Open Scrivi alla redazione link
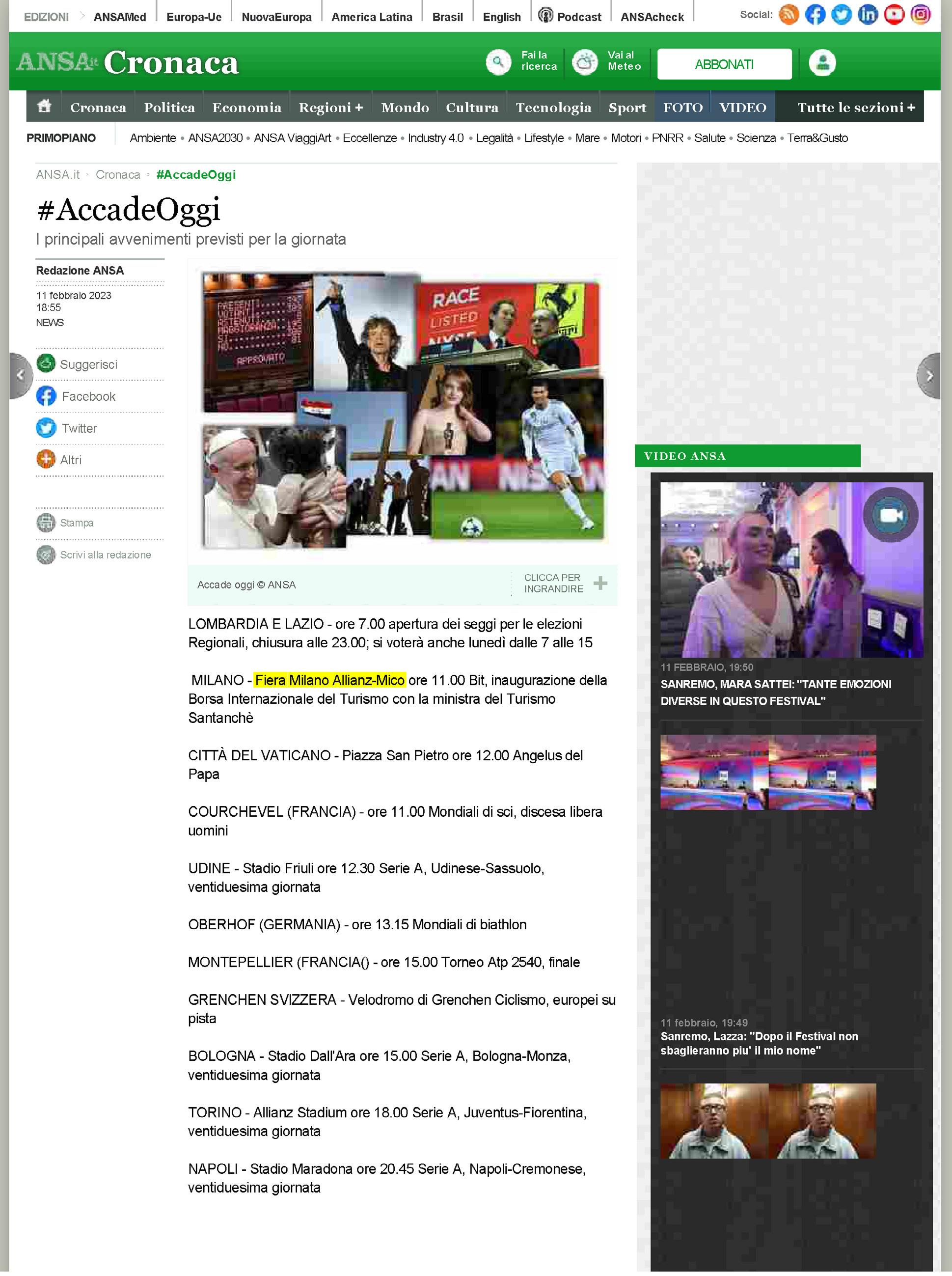The width and height of the screenshot is (952, 1276). pos(105,555)
